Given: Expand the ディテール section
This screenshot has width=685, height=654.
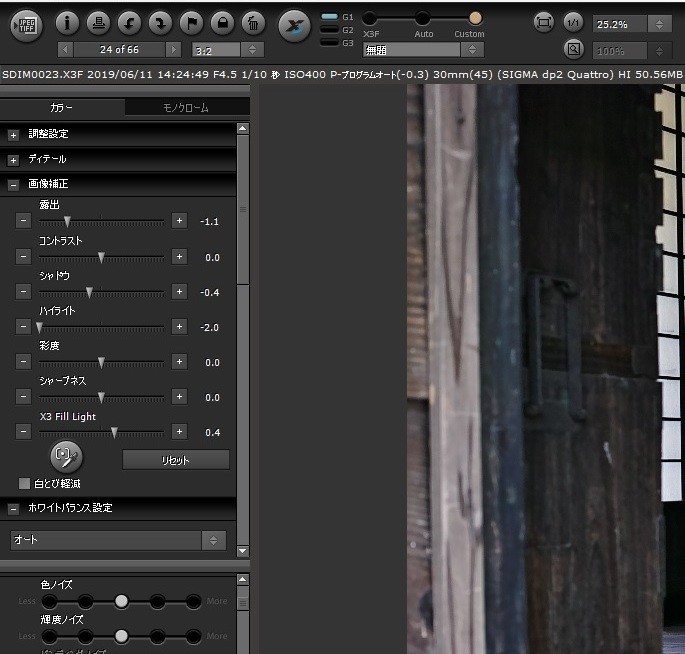Looking at the screenshot, I should (x=13, y=160).
